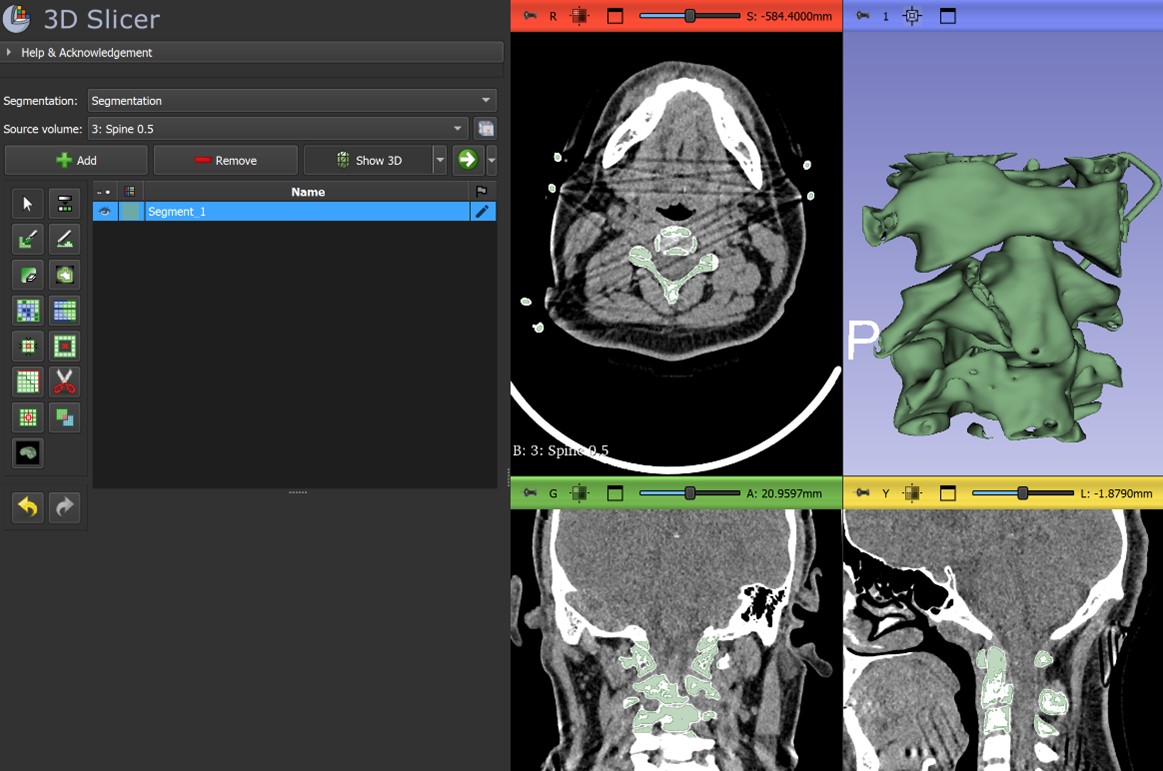
Task: Select the Paint effect tool
Action: pos(28,239)
